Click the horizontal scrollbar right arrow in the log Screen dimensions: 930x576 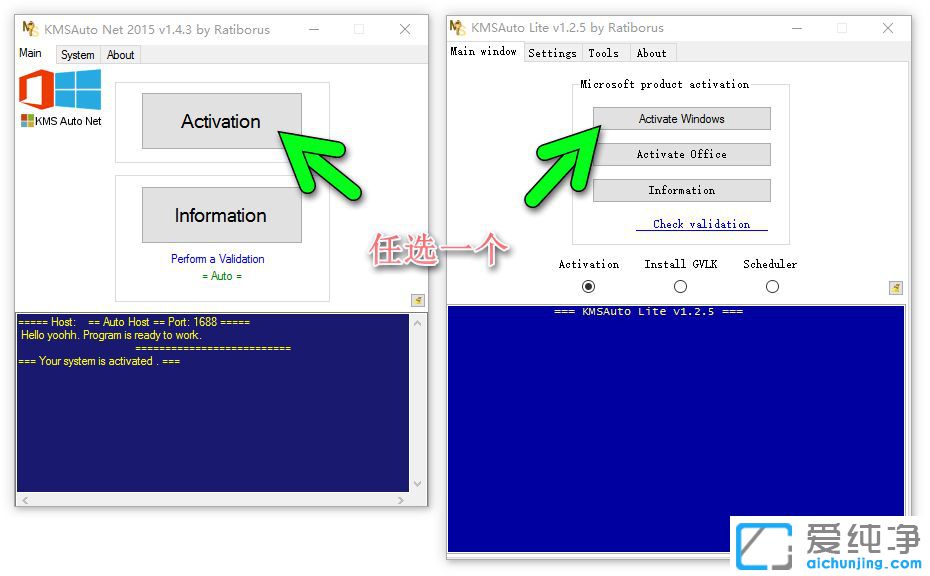pyautogui.click(x=402, y=499)
